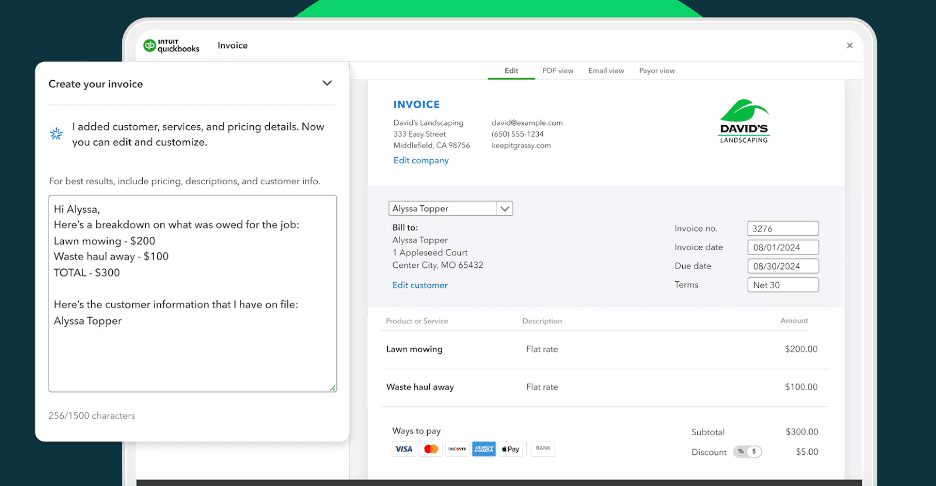
Task: Select the Visa payment icon
Action: [404, 449]
